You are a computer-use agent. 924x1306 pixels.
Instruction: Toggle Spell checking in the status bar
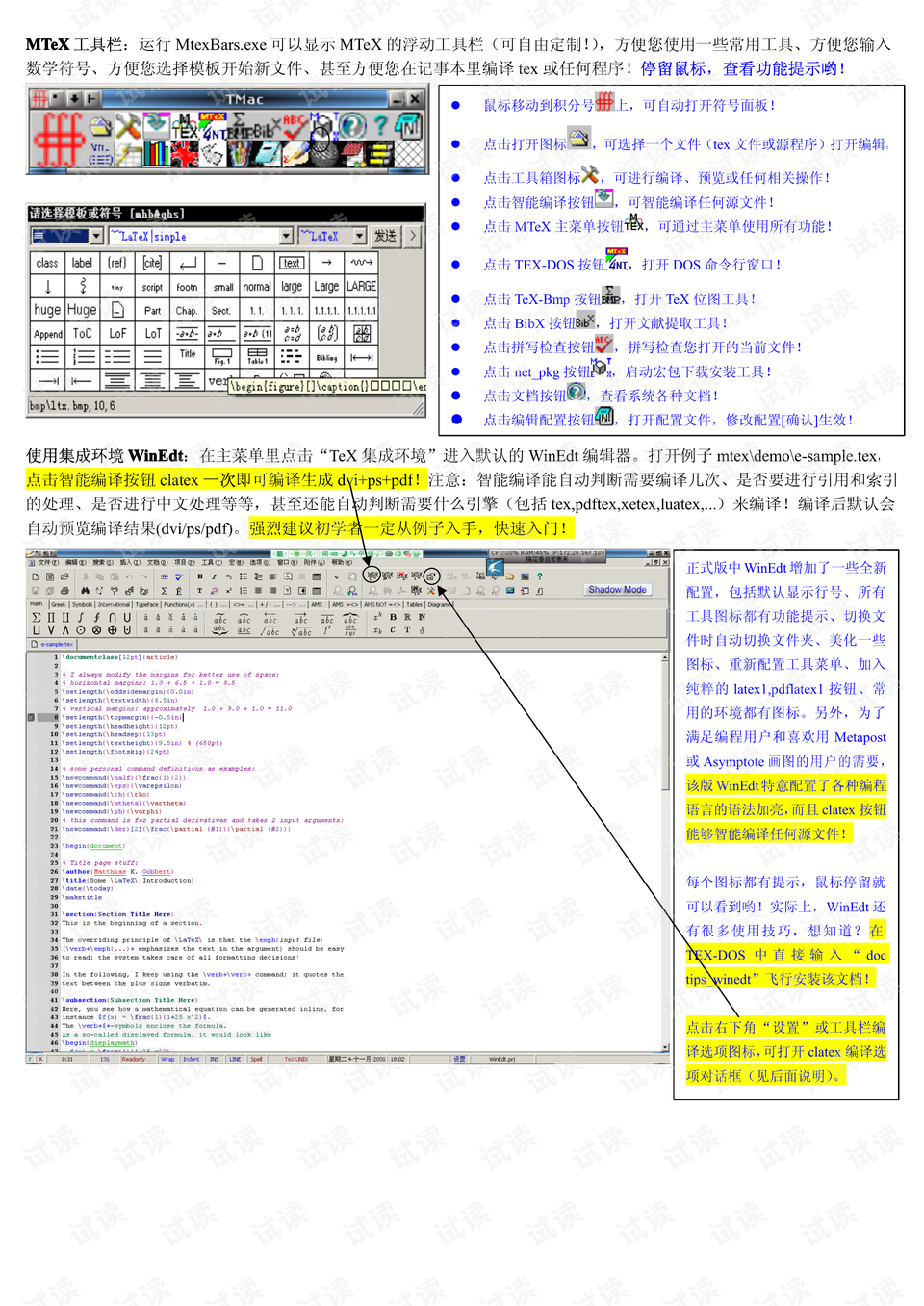[256, 1058]
